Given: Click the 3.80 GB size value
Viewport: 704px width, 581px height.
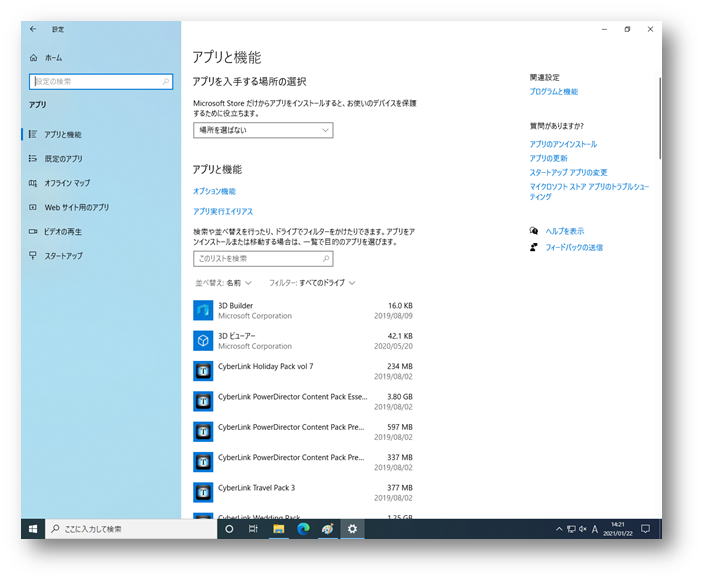Looking at the screenshot, I should [400, 397].
